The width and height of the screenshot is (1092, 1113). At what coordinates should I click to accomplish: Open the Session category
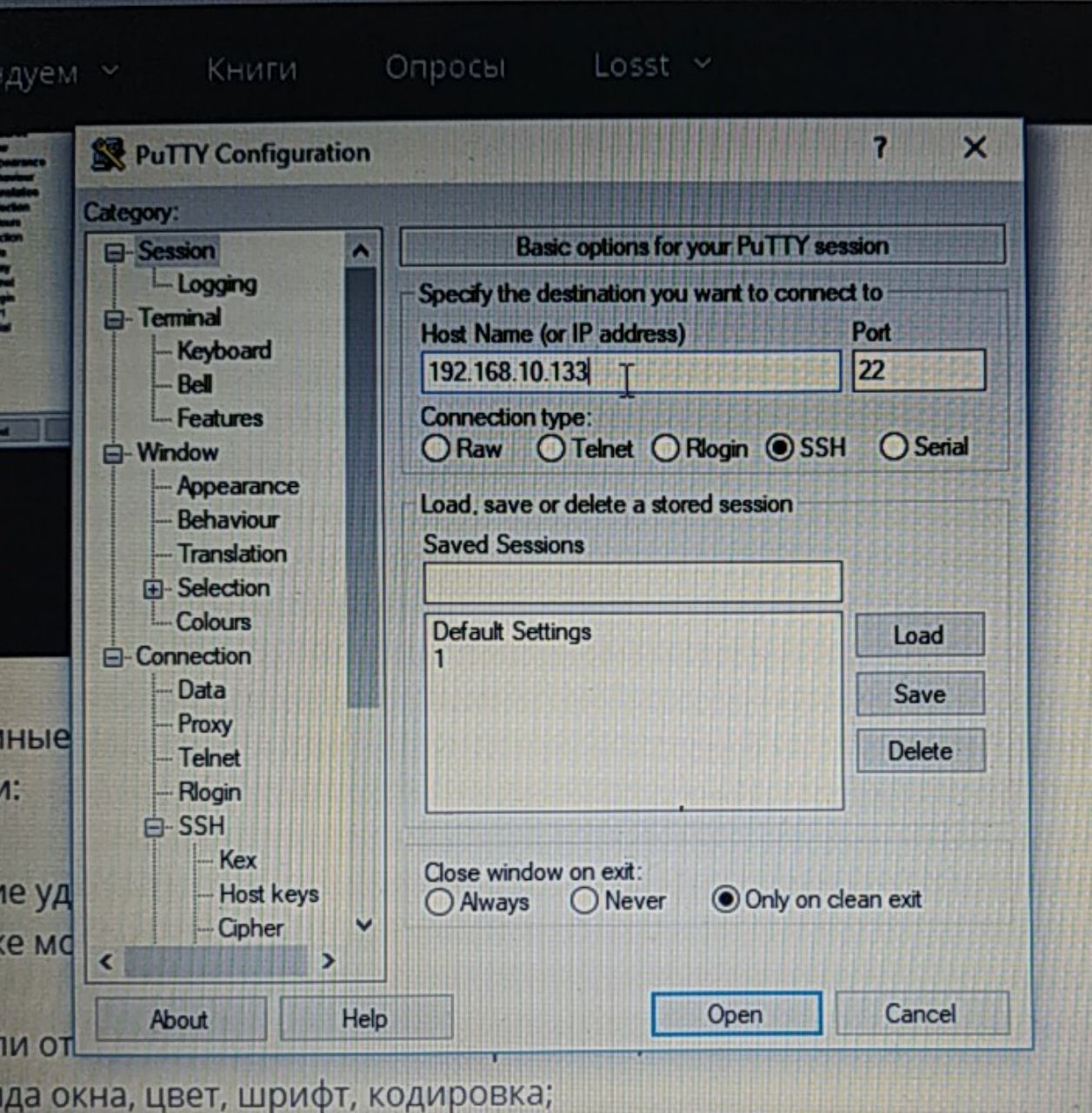[176, 250]
